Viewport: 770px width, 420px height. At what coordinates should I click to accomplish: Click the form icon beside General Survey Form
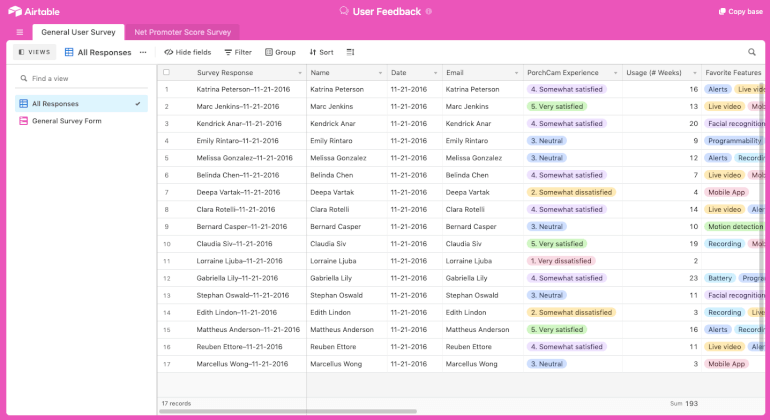point(23,121)
